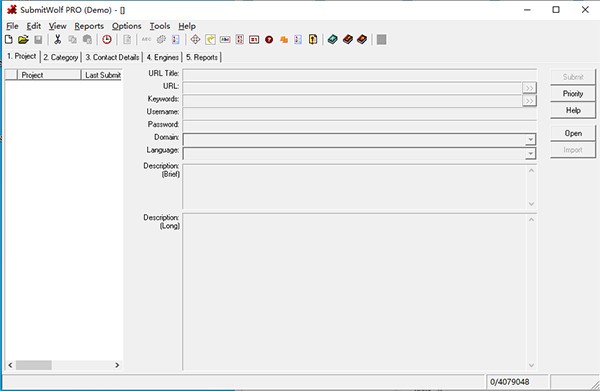Click into the URL Title field
The image size is (600, 391).
click(x=359, y=75)
